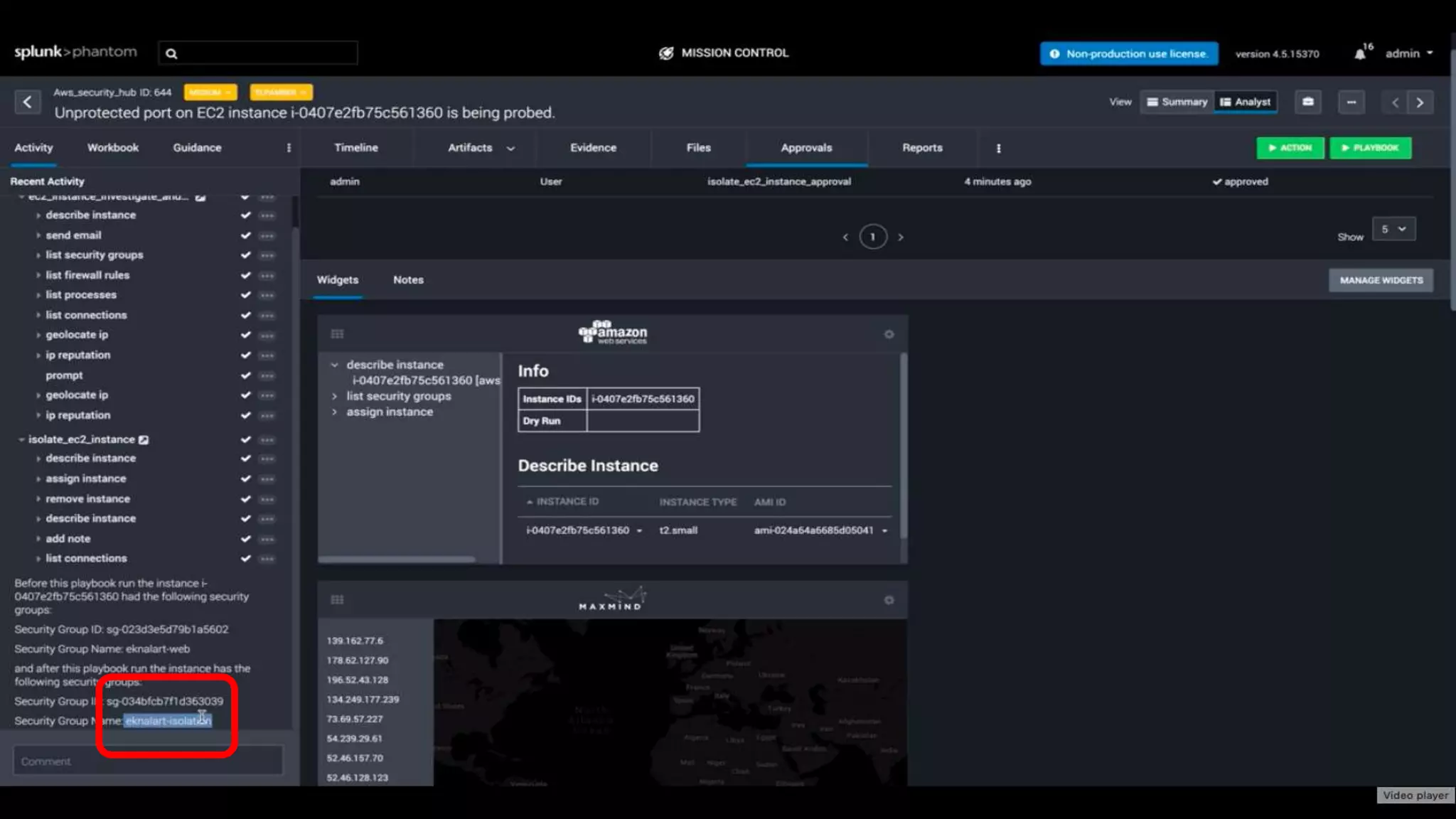Click green ACTION button

coord(1290,148)
